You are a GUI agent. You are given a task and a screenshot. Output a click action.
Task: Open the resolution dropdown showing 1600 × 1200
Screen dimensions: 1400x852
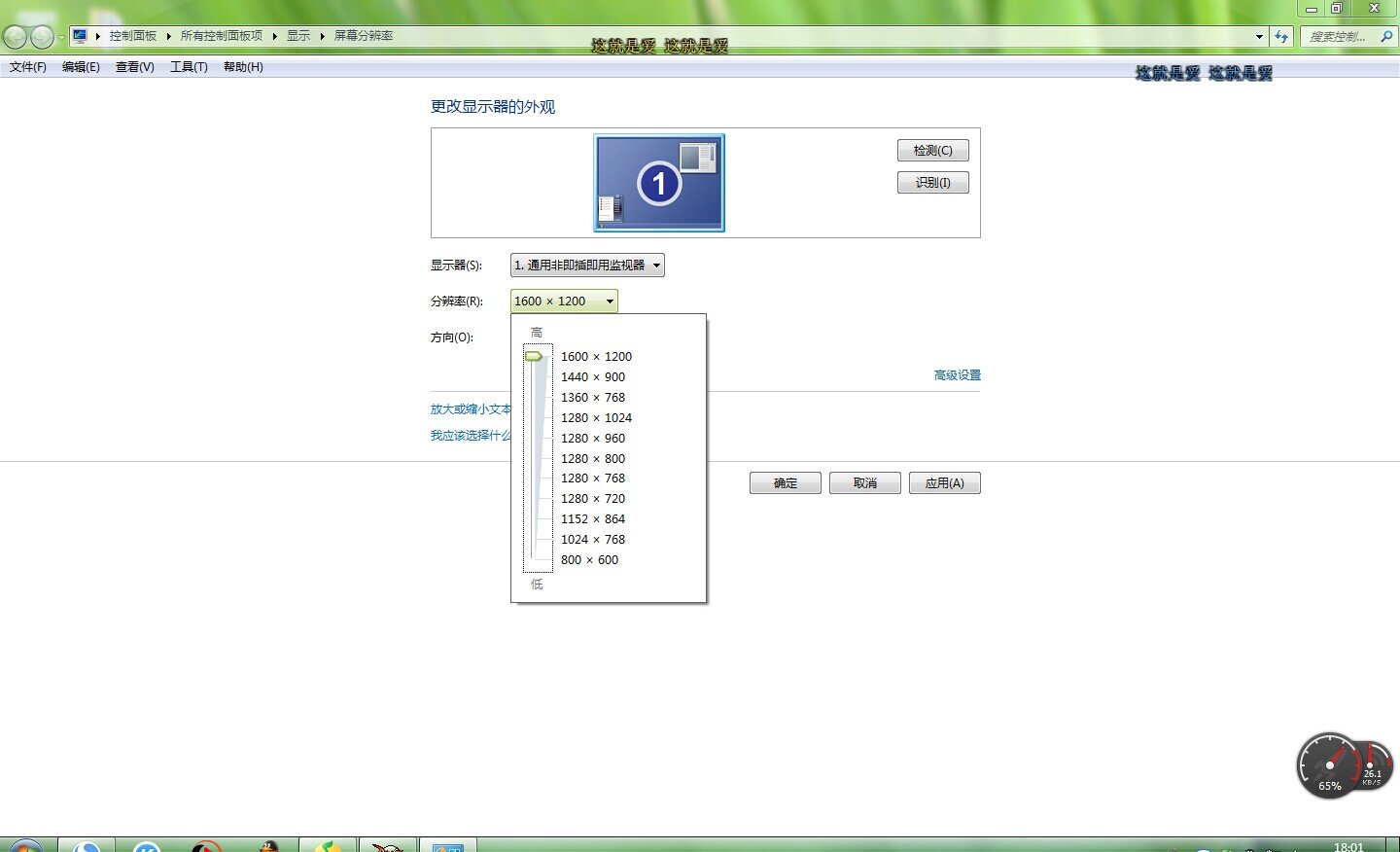coord(564,301)
